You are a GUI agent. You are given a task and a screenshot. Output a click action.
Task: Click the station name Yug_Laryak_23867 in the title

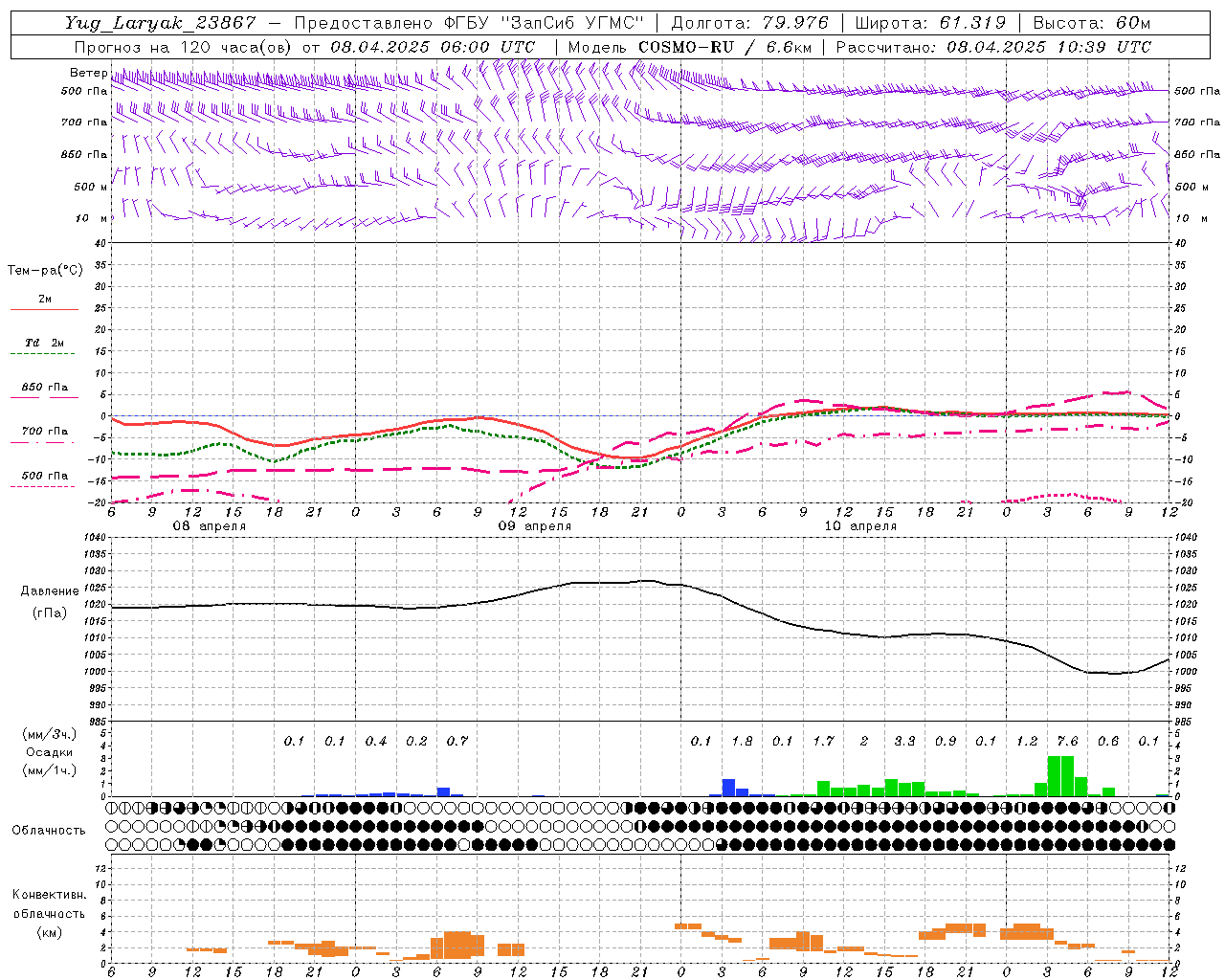point(160,23)
